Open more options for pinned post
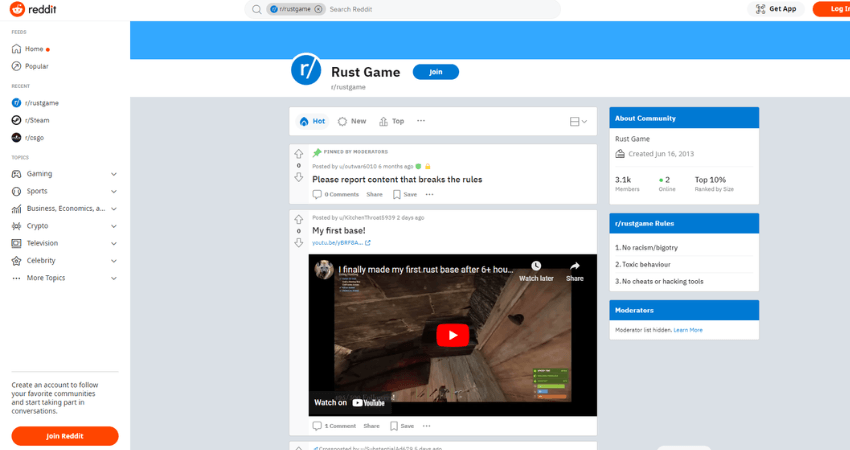 pos(429,195)
